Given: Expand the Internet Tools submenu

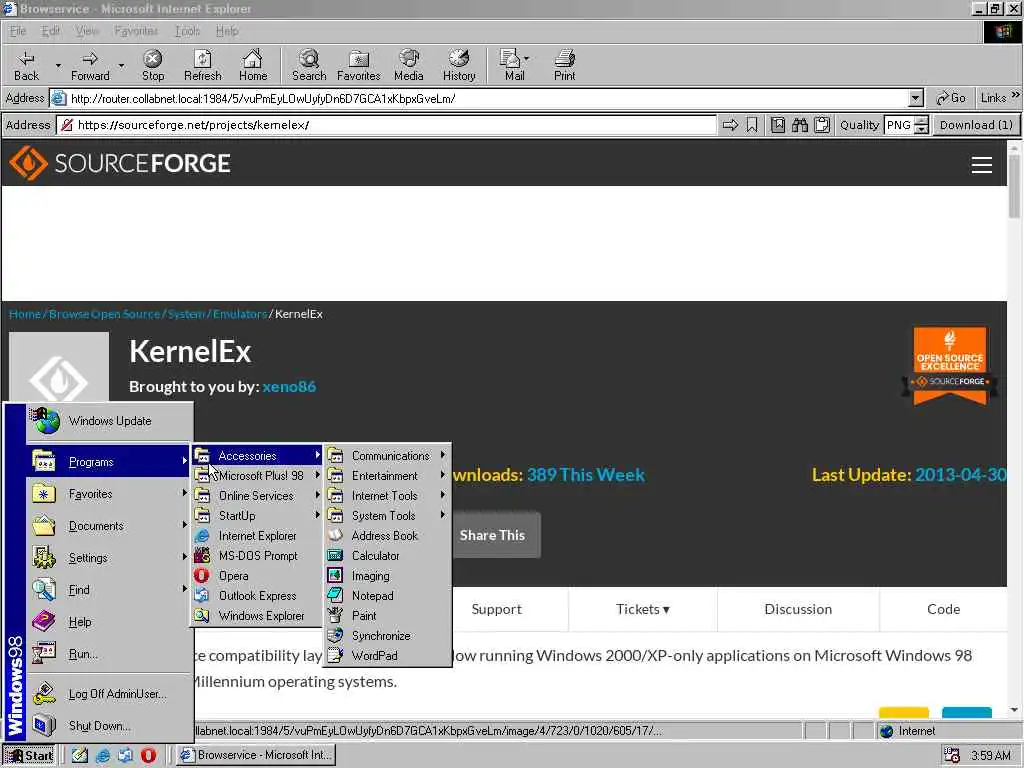Looking at the screenshot, I should 389,496.
